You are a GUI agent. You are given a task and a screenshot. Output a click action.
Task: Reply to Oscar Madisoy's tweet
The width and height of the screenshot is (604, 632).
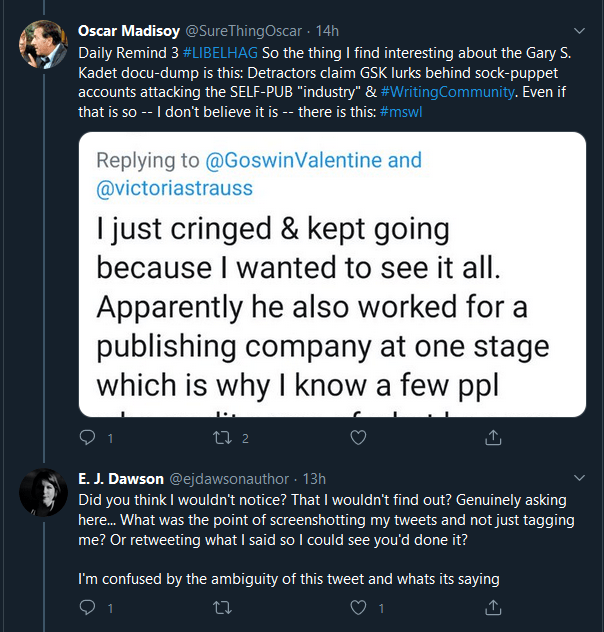click(87, 438)
